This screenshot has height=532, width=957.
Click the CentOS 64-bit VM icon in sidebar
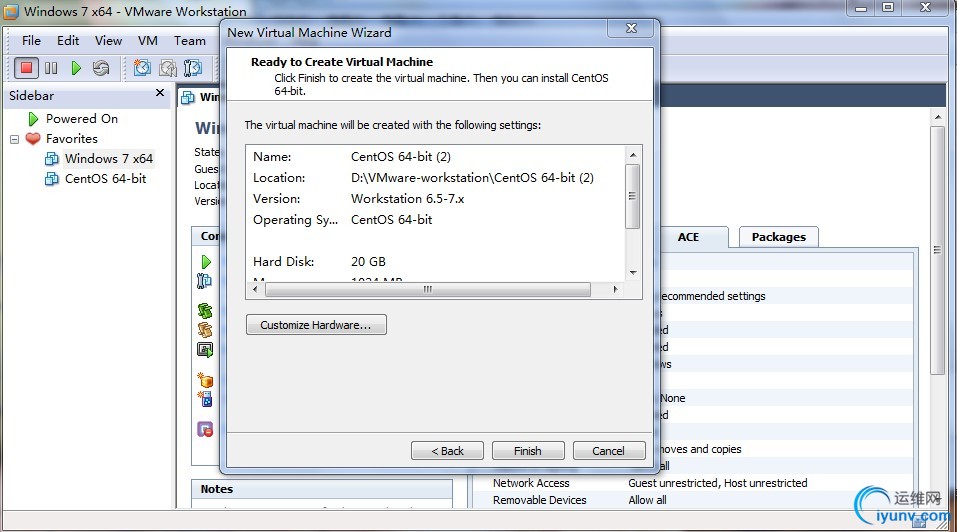coord(52,179)
